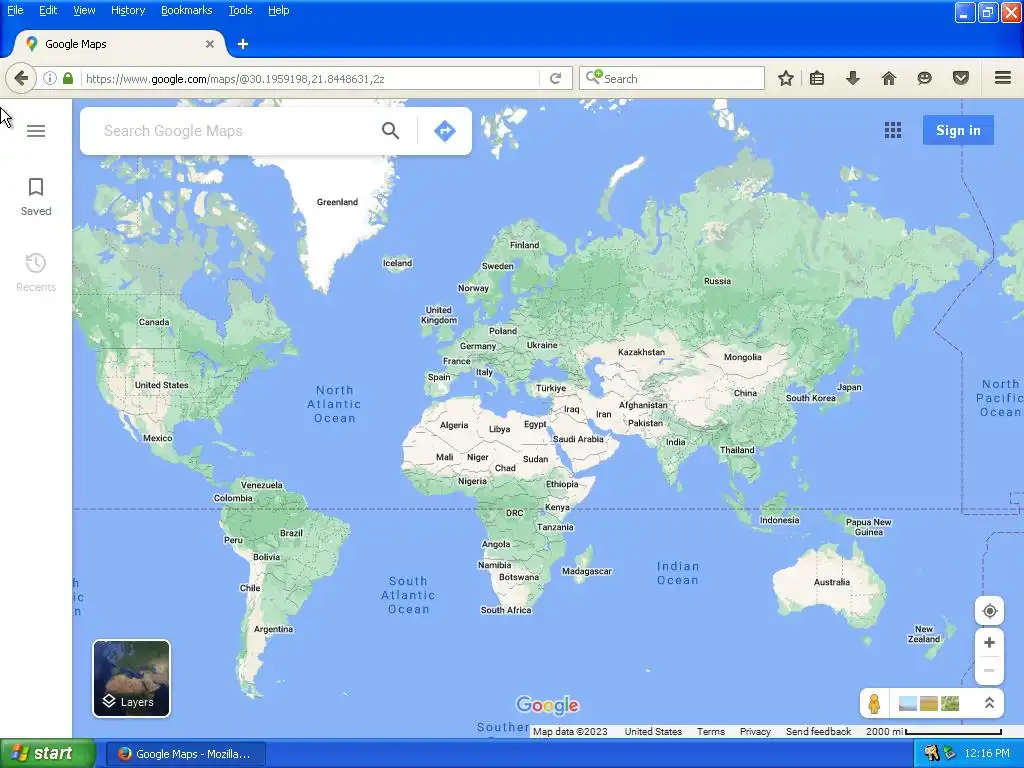The image size is (1024, 768).
Task: Open the Google Maps hamburger menu
Action: tap(36, 131)
